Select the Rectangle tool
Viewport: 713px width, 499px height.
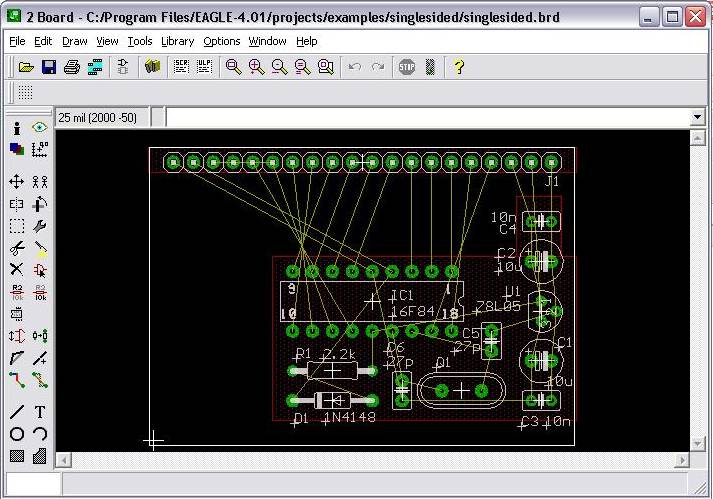coord(17,456)
